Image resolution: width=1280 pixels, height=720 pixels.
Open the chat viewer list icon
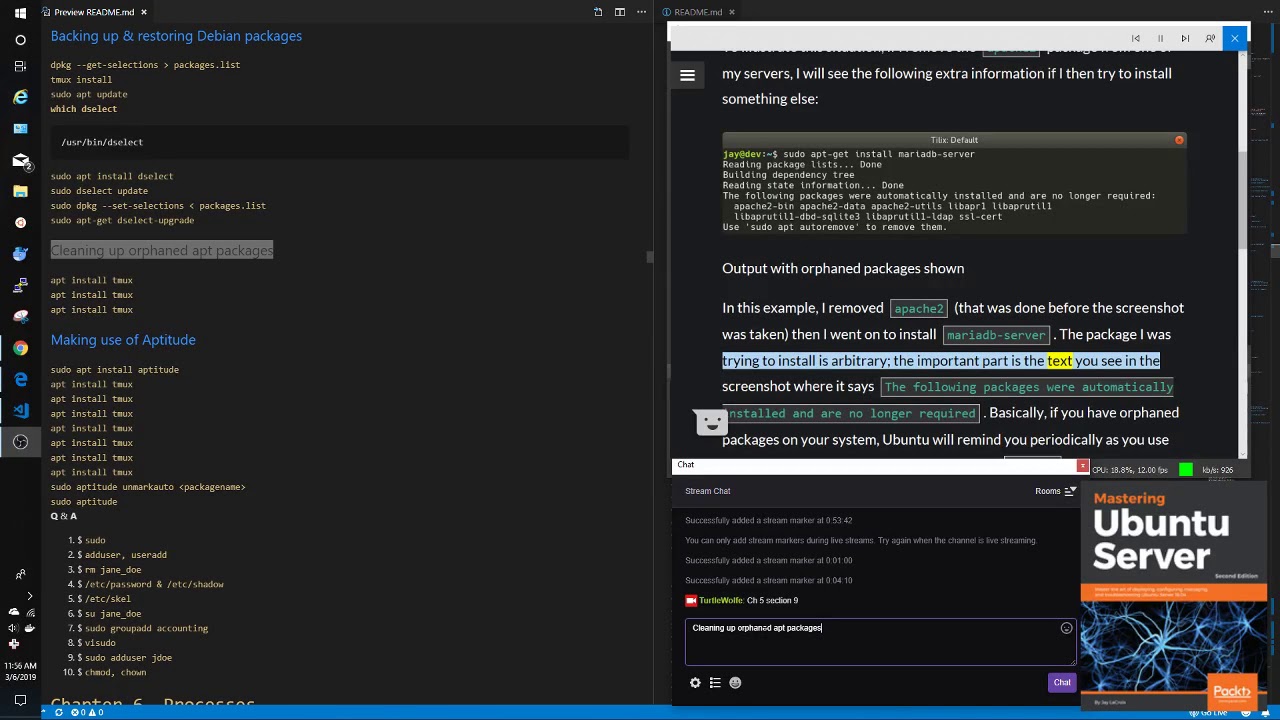[715, 683]
